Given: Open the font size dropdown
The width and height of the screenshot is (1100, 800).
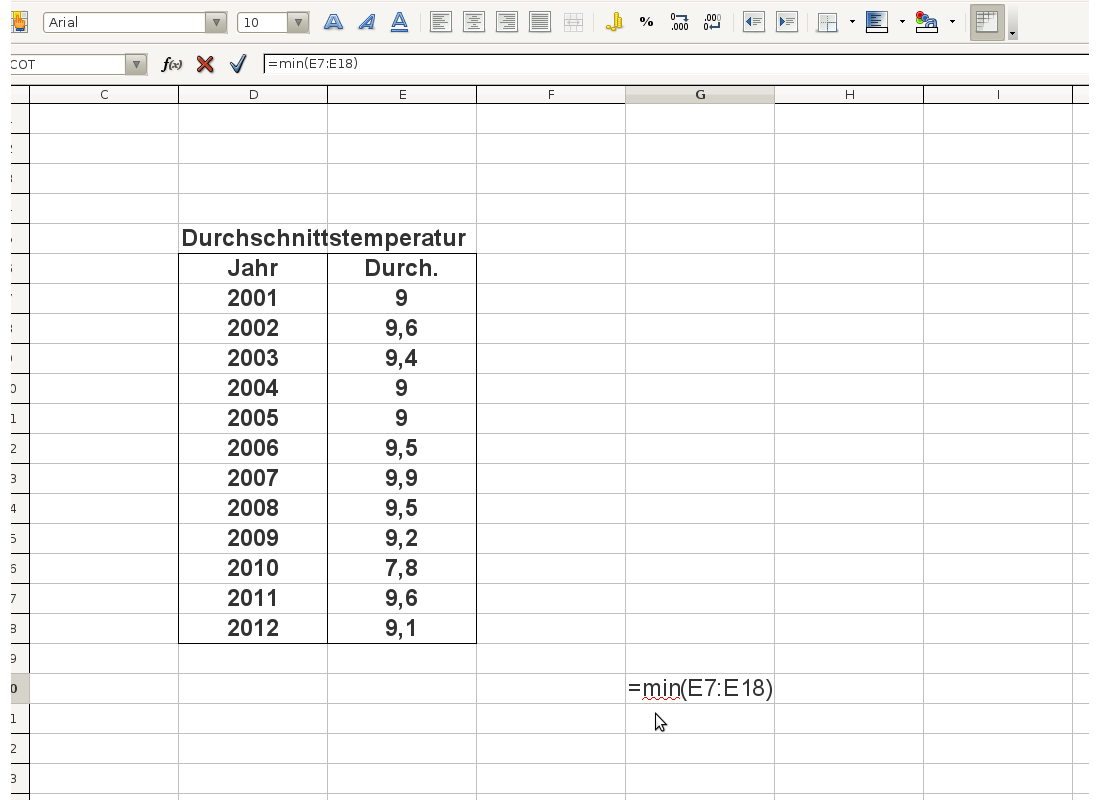Looking at the screenshot, I should click(x=297, y=22).
